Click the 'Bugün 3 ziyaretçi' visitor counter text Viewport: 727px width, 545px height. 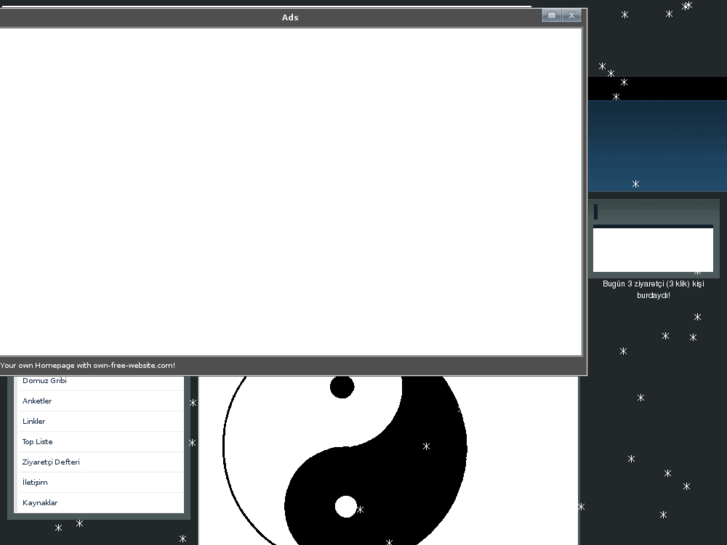653,289
